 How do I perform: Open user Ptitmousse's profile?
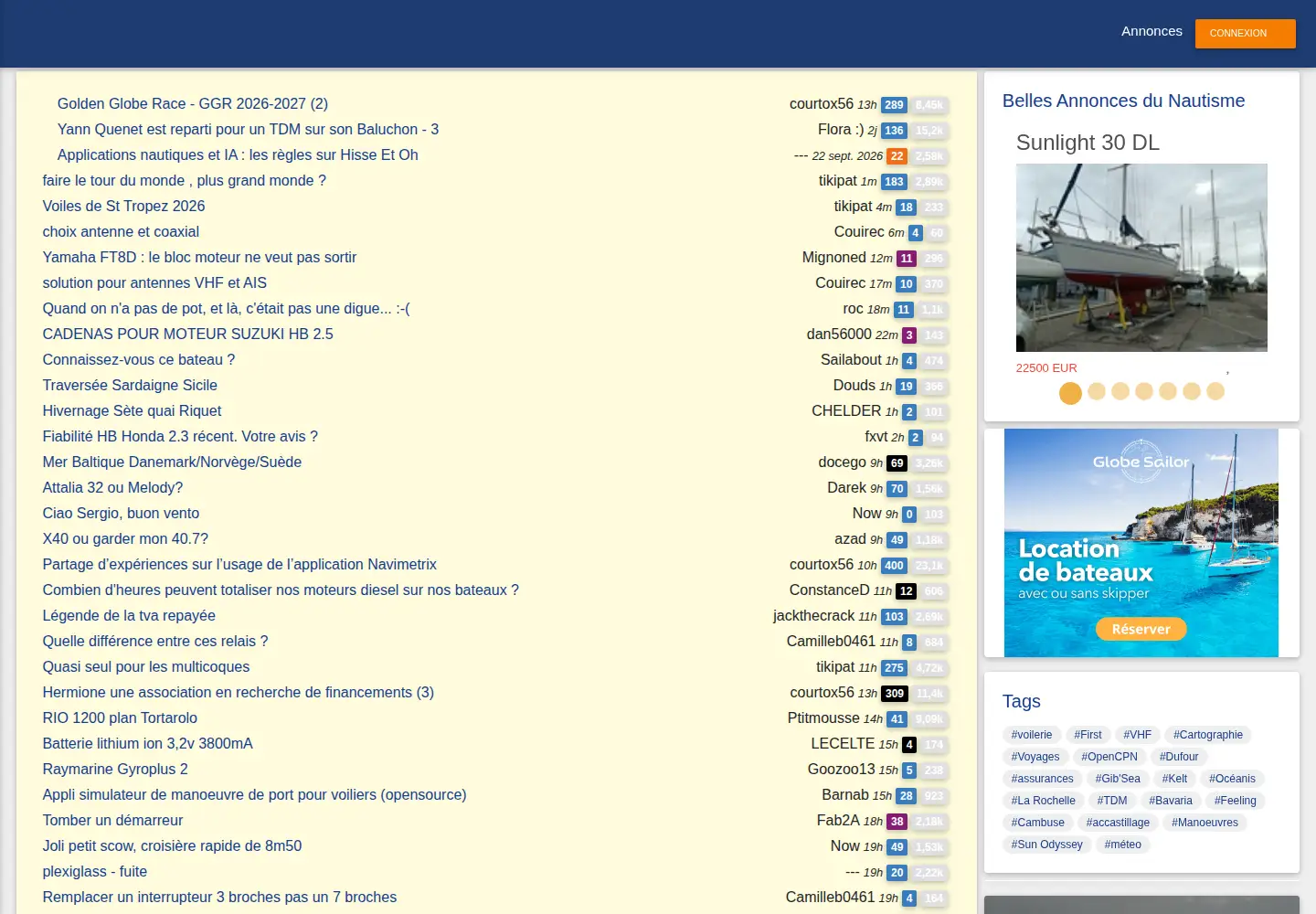coord(823,718)
